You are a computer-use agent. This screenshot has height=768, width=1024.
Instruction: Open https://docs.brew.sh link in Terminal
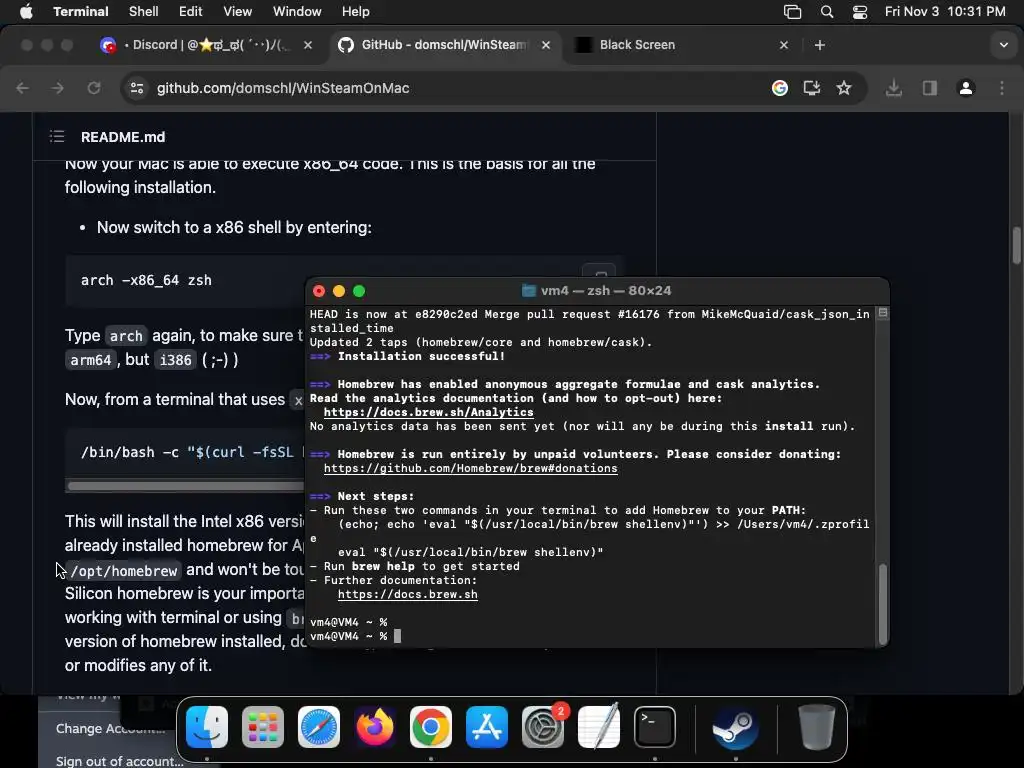point(408,595)
